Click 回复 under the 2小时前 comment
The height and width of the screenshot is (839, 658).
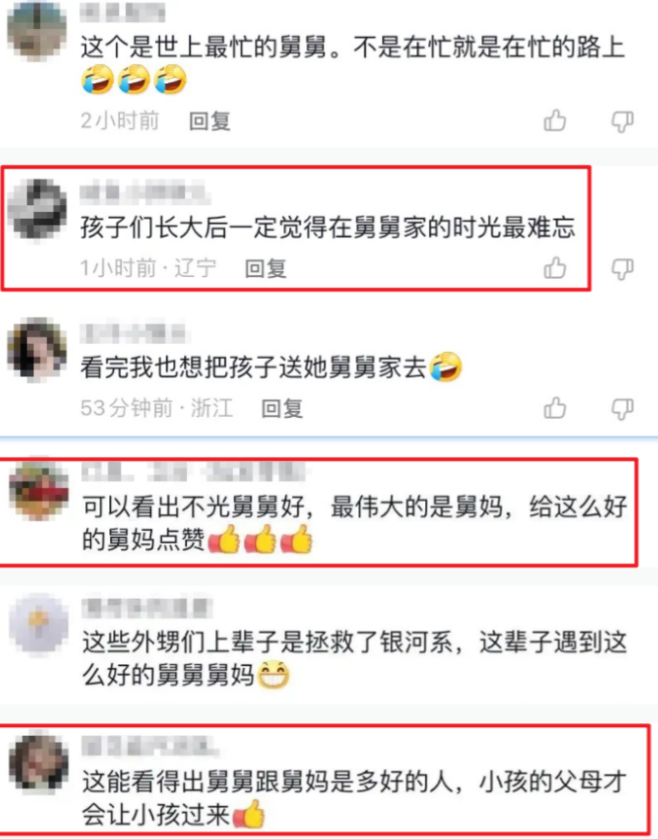point(210,121)
